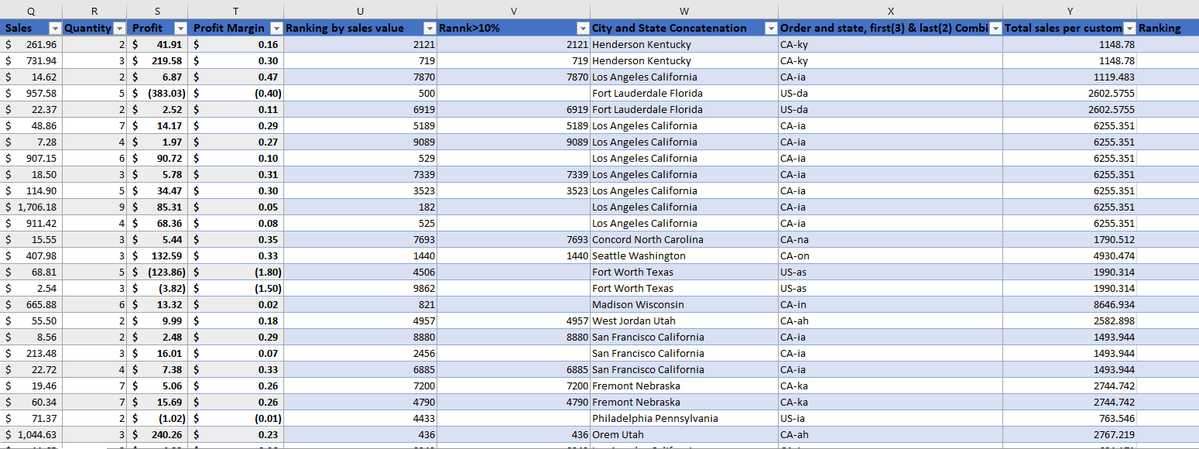Select ranking cell 9862

pos(361,288)
